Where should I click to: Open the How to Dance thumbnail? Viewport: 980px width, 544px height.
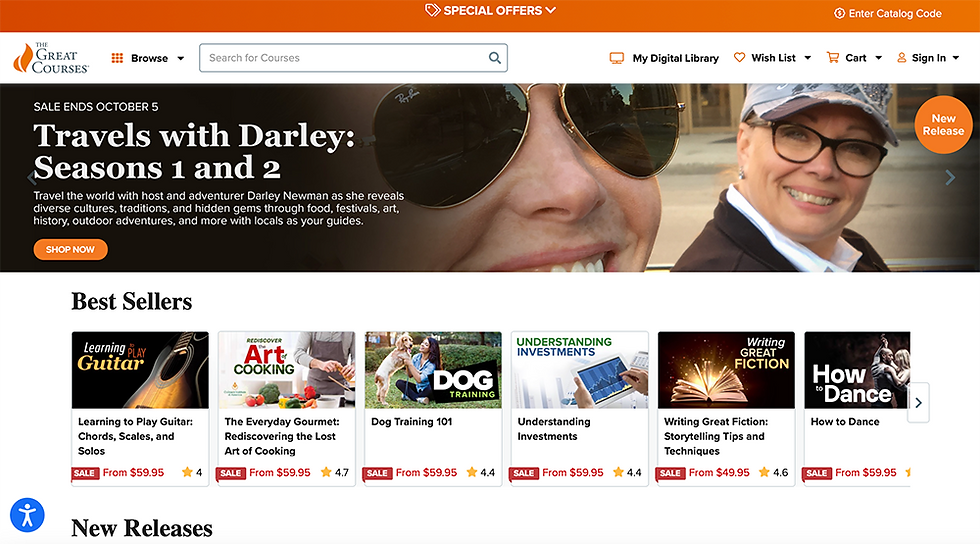pos(858,370)
